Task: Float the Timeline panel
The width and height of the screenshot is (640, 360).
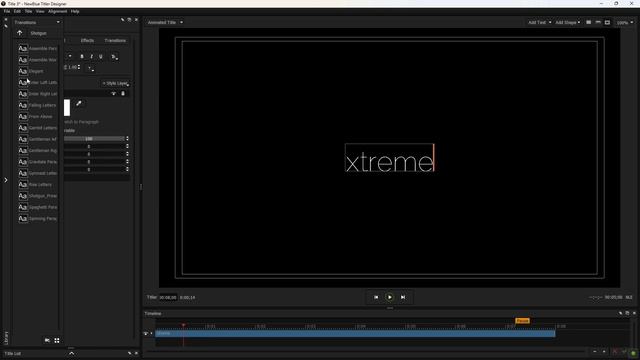Action: click(627, 313)
